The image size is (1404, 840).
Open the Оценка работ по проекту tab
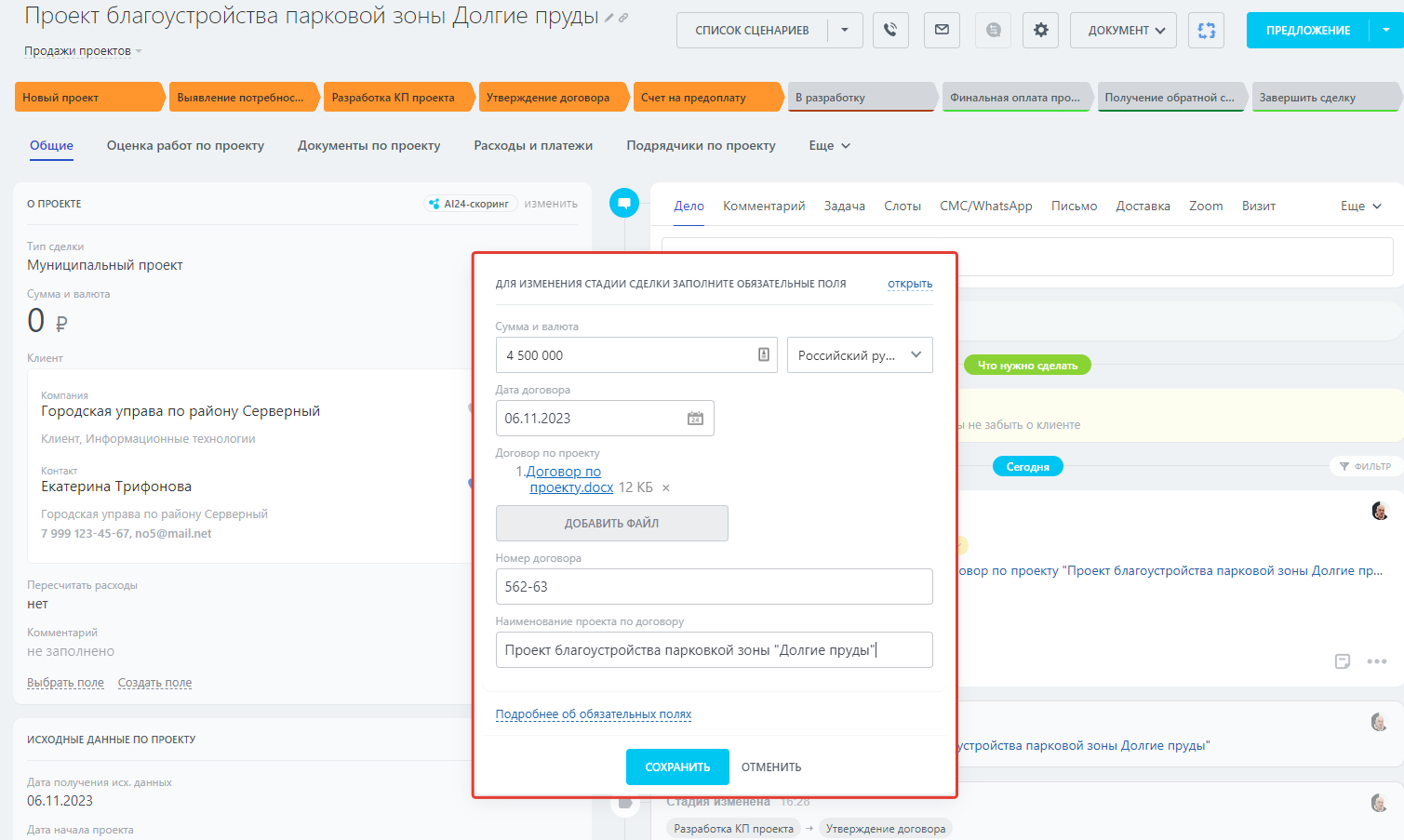point(185,145)
